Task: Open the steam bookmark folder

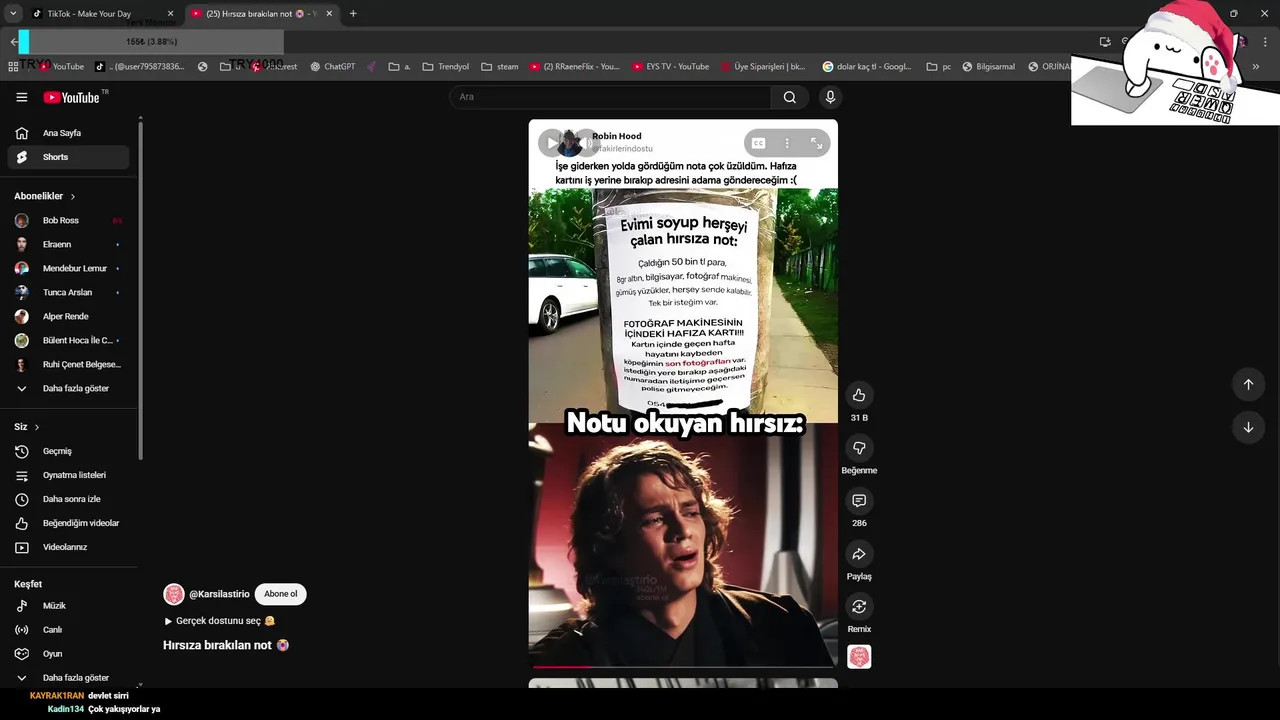Action: pyautogui.click(x=500, y=67)
